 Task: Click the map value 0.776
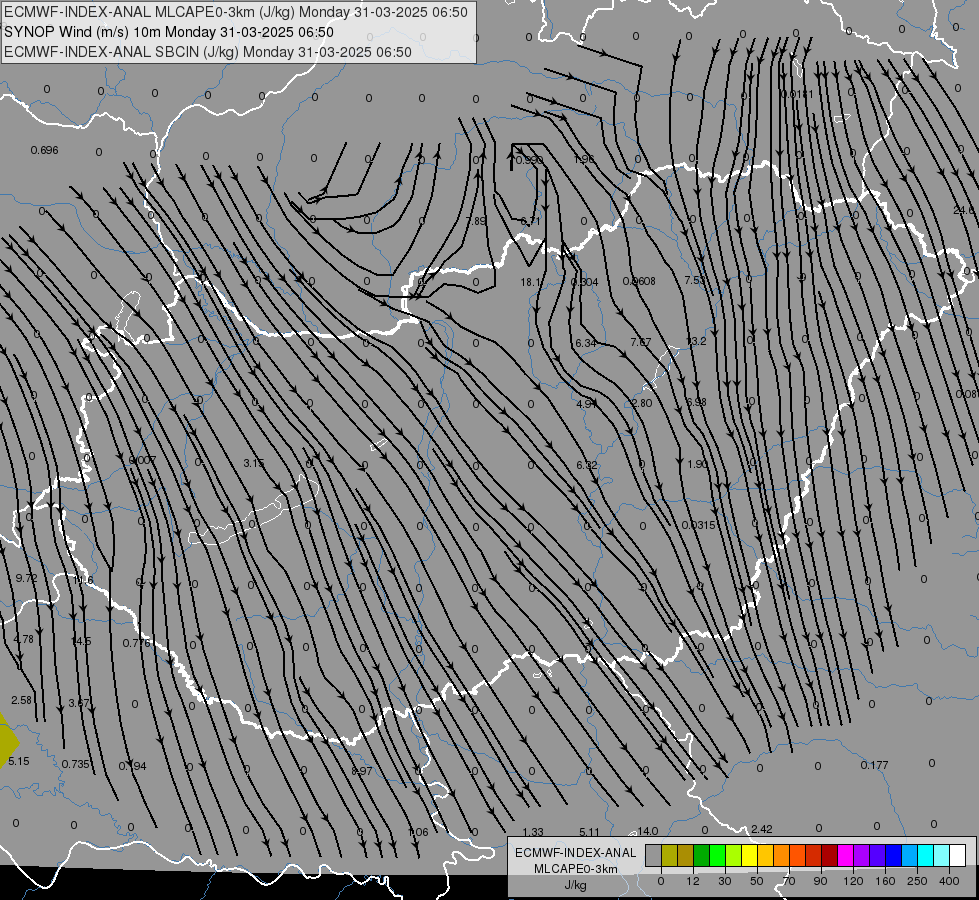136,643
